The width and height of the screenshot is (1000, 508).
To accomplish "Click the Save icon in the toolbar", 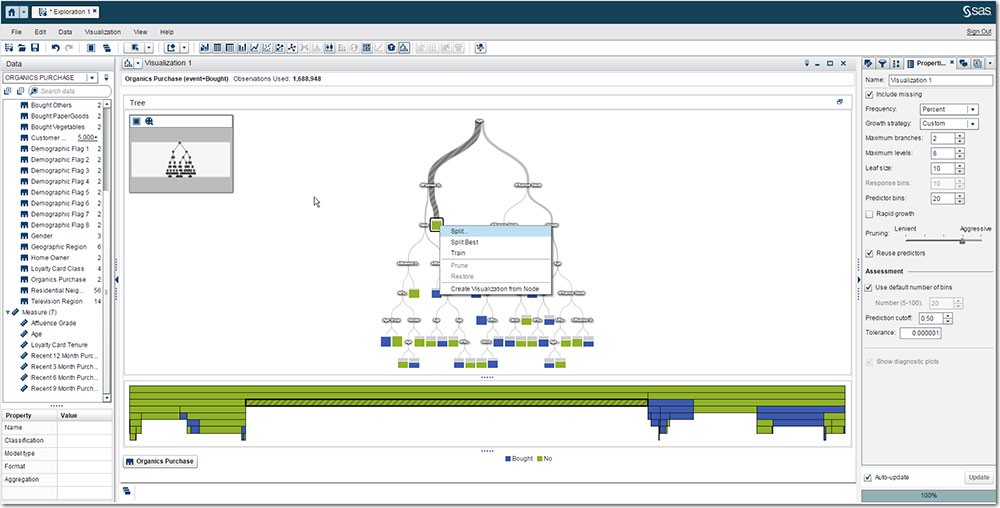I will pos(36,48).
